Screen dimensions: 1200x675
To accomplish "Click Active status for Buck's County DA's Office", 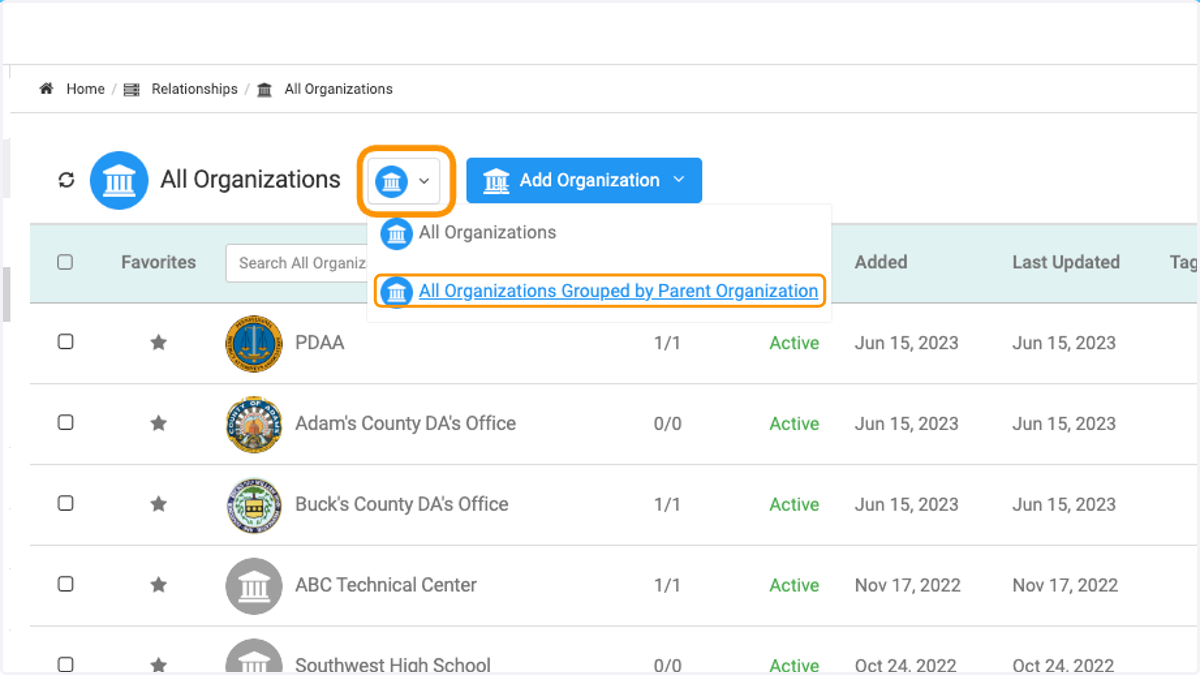I will 794,505.
